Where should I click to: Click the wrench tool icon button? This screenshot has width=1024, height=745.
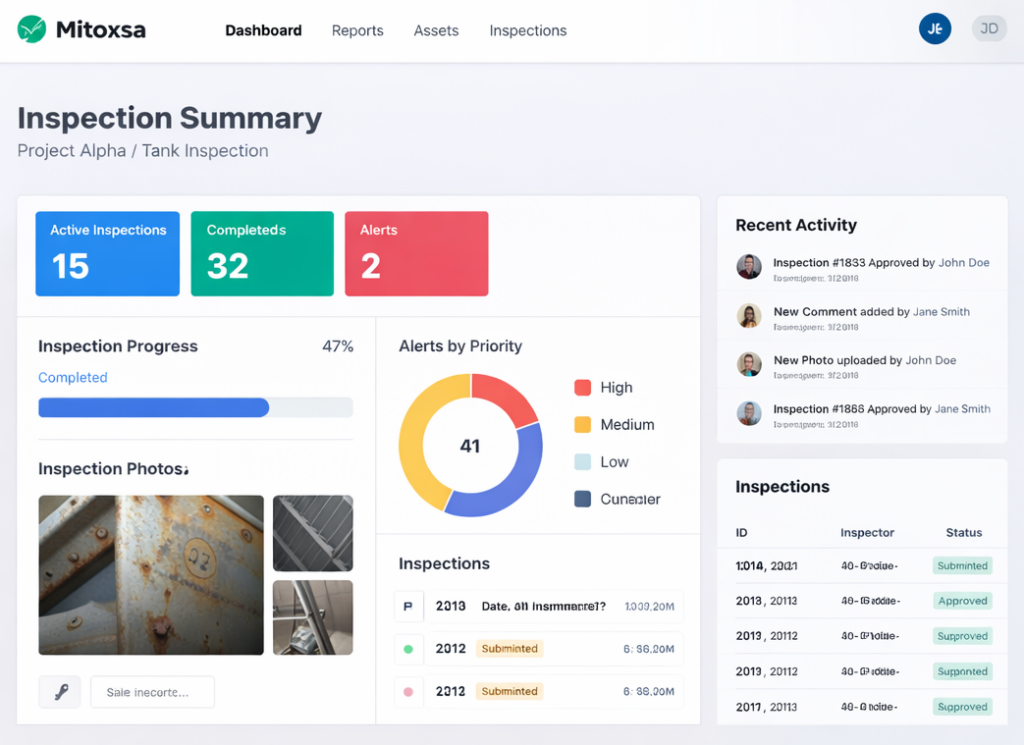60,692
